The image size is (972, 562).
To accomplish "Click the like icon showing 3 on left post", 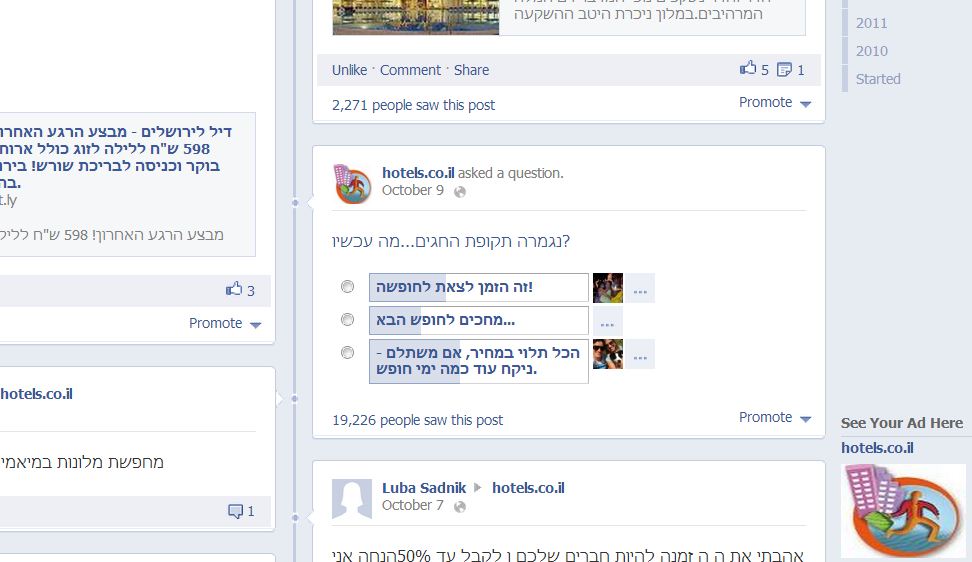I will (x=234, y=289).
